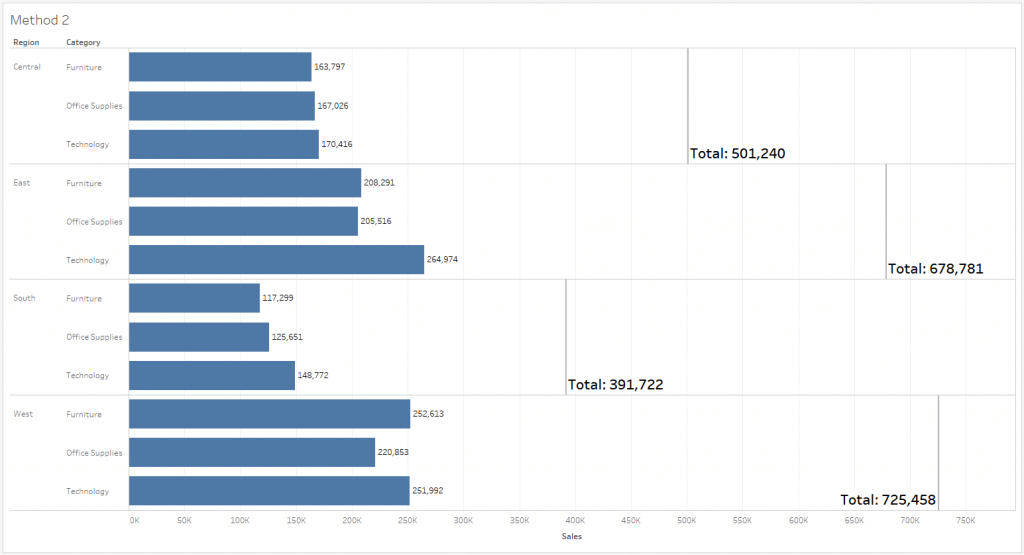Click the East Technology bar

point(276,260)
